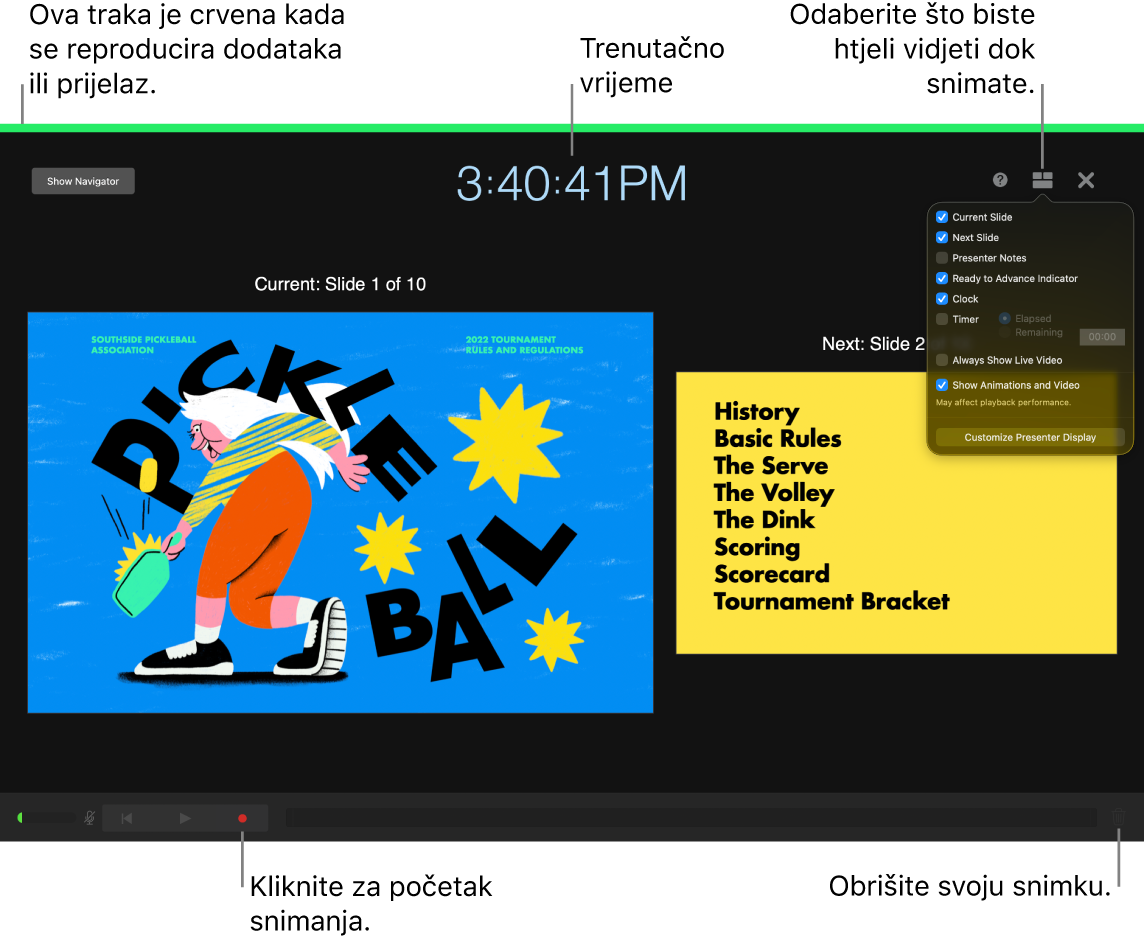Viewport: 1144px width, 939px height.
Task: Toggle Ready to Advance Indicator checkbox
Action: point(942,279)
